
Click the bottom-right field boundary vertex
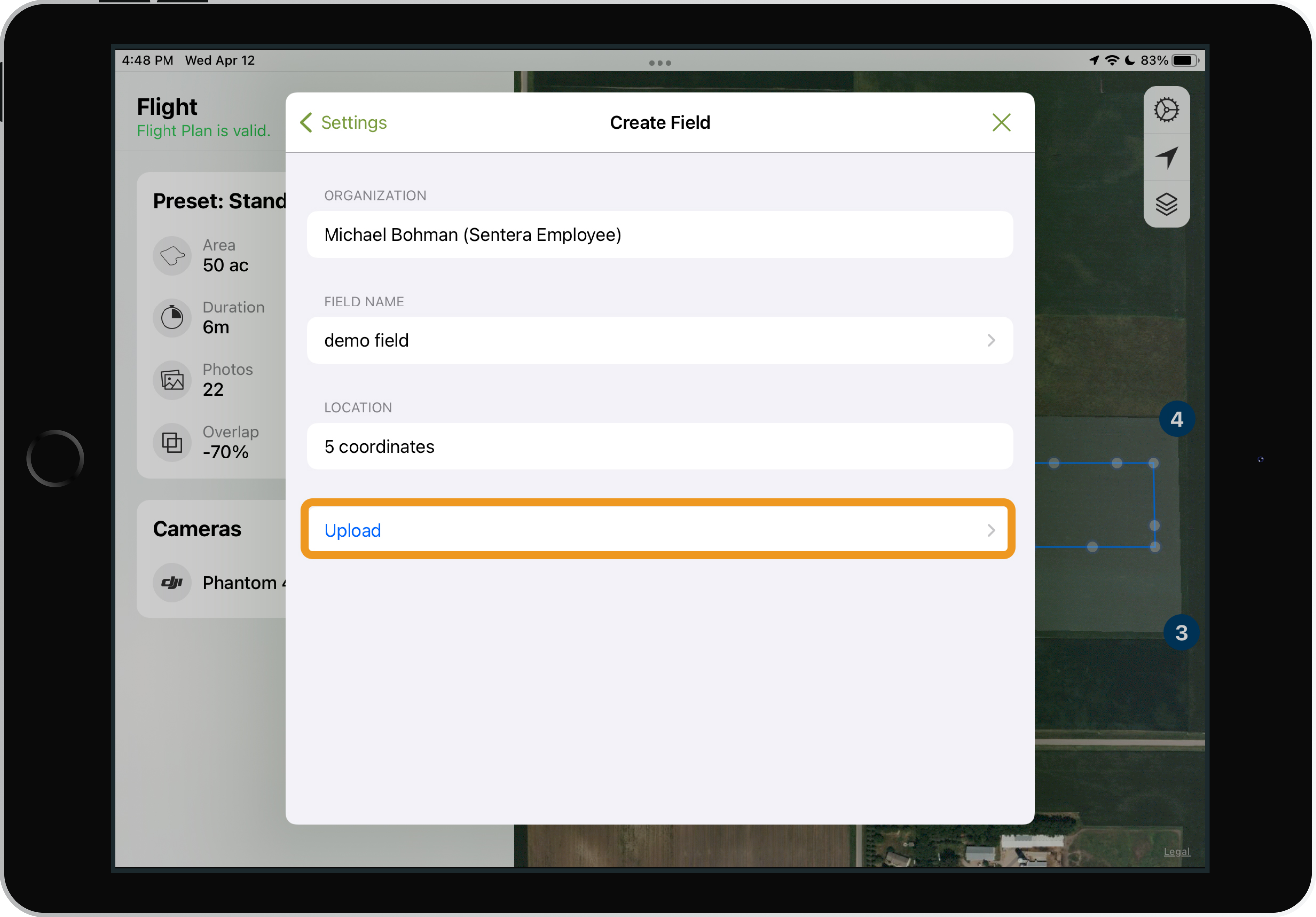click(x=1154, y=547)
